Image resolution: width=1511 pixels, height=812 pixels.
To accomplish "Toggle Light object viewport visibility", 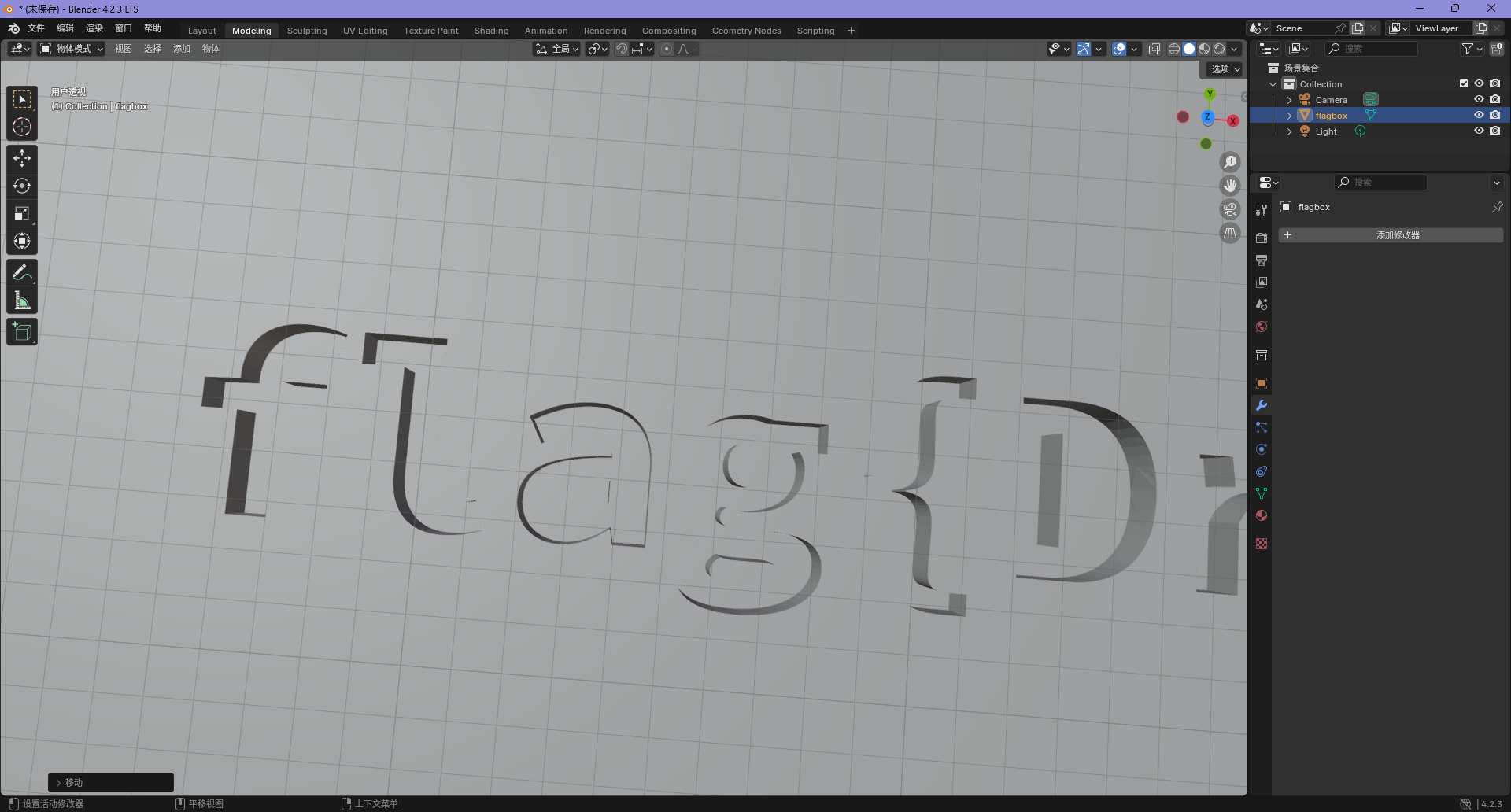I will (1479, 131).
